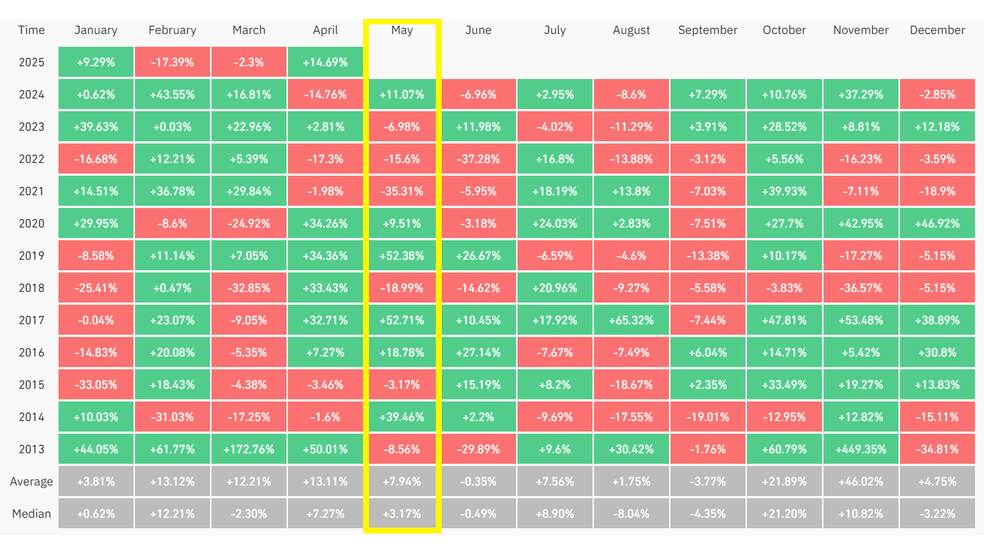Select the May 2021 cell showing -35.31%
This screenshot has height=554, width=984.
point(402,191)
